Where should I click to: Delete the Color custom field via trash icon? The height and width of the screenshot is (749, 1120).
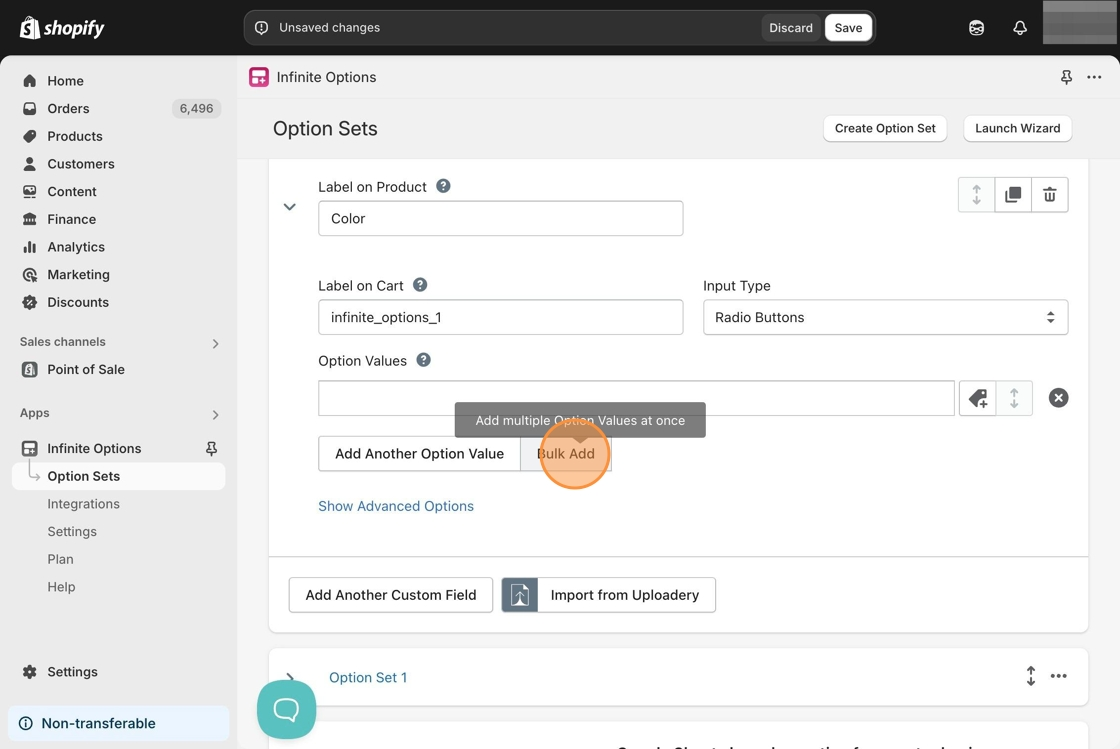(x=1049, y=195)
